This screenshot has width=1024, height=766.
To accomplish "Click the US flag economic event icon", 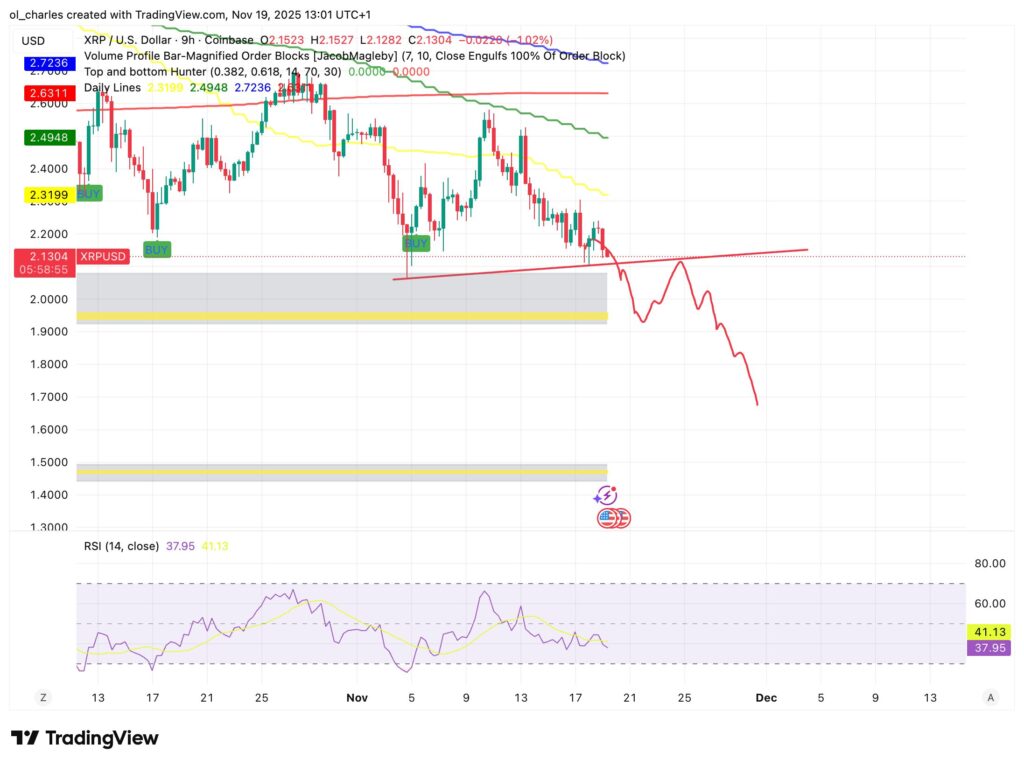I will (x=608, y=518).
